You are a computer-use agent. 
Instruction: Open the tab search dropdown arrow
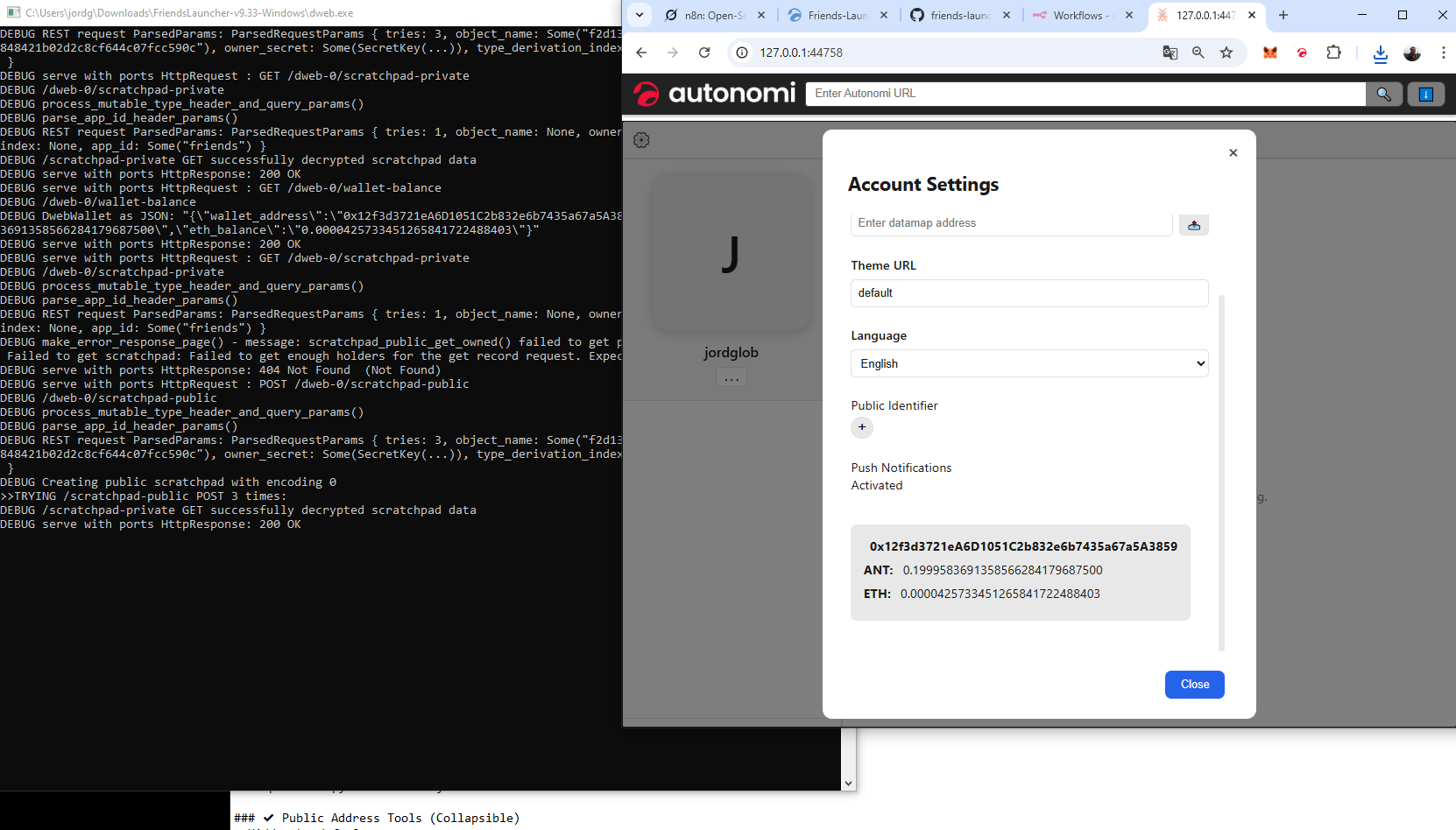pos(640,15)
